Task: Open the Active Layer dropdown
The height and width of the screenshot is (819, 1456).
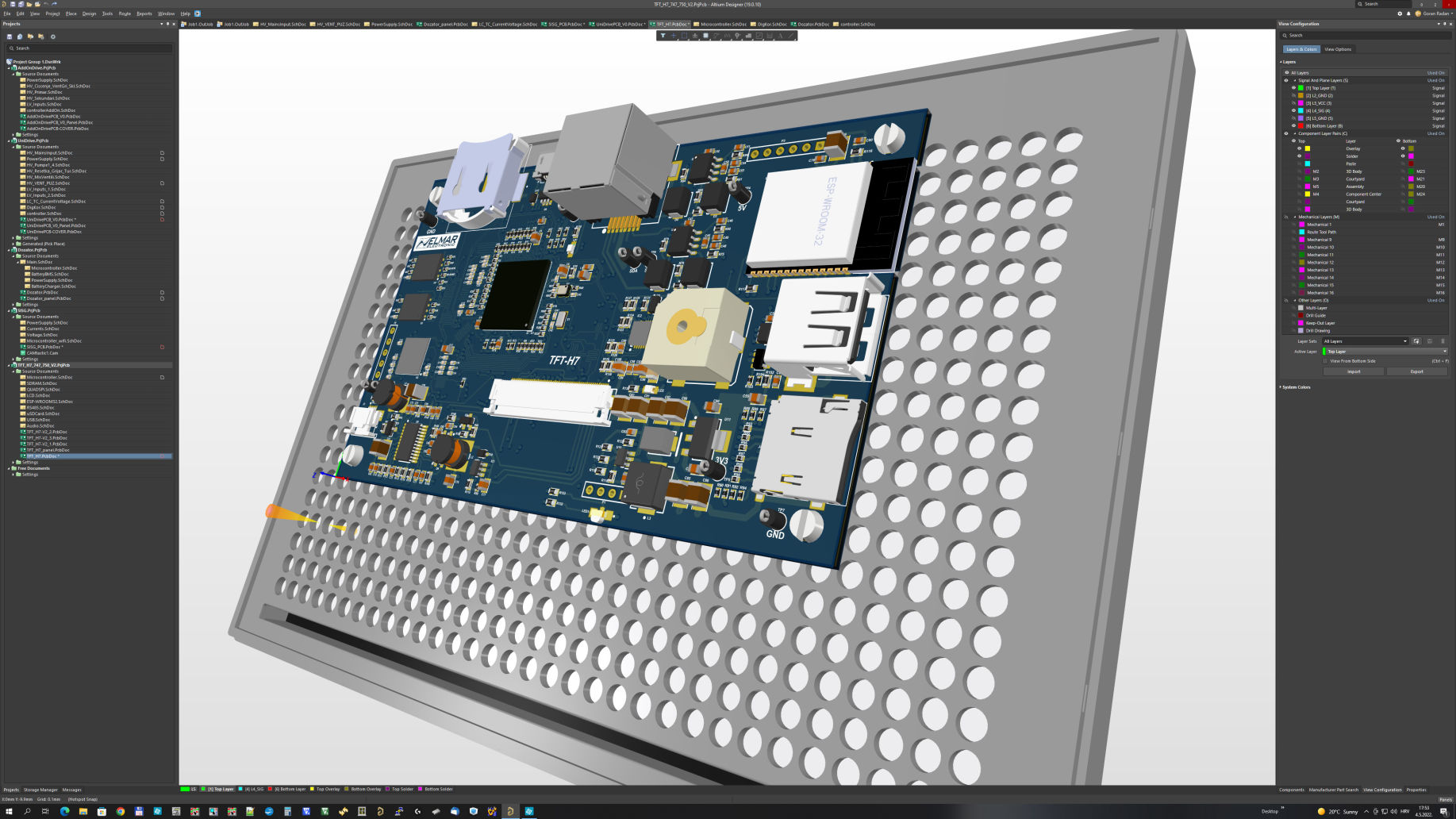Action: click(x=1385, y=352)
